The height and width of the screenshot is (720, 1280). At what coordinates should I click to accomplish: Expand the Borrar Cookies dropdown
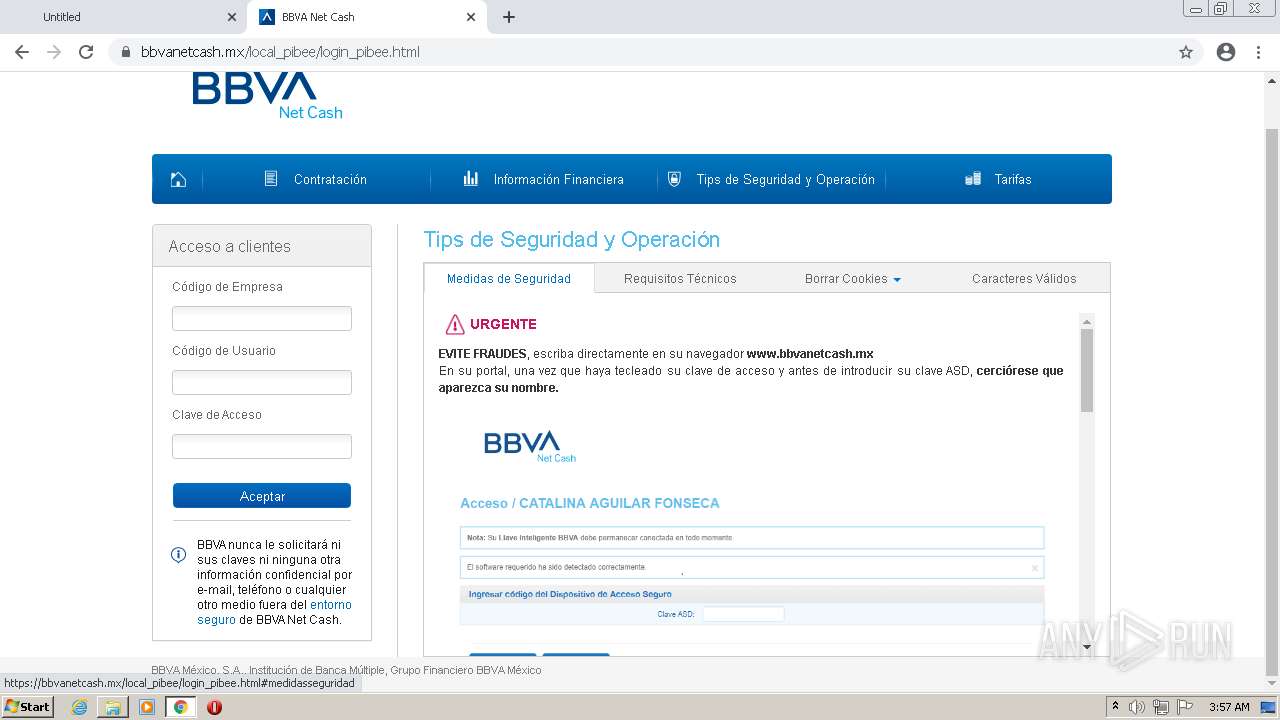(x=852, y=279)
